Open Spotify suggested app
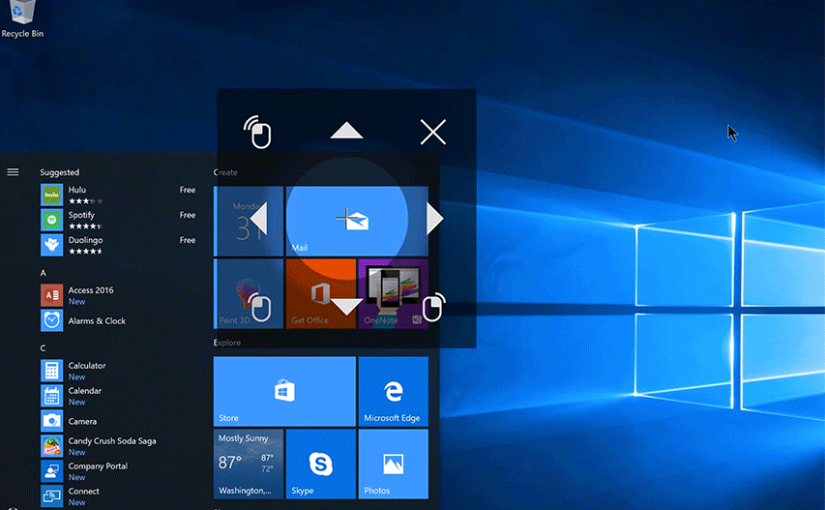825x510 pixels. click(x=118, y=220)
